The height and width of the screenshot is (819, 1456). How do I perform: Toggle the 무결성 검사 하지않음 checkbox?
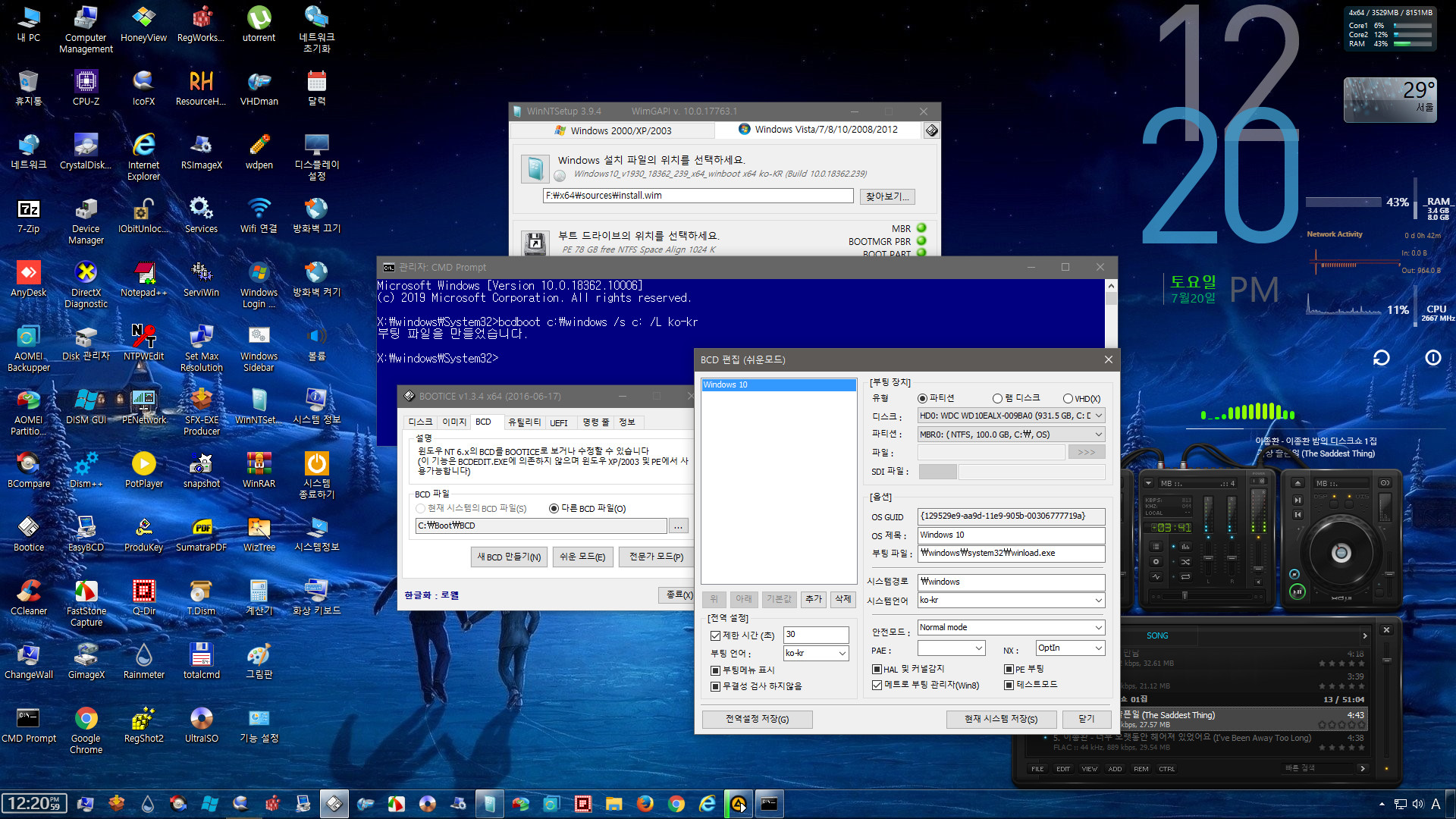click(x=715, y=686)
